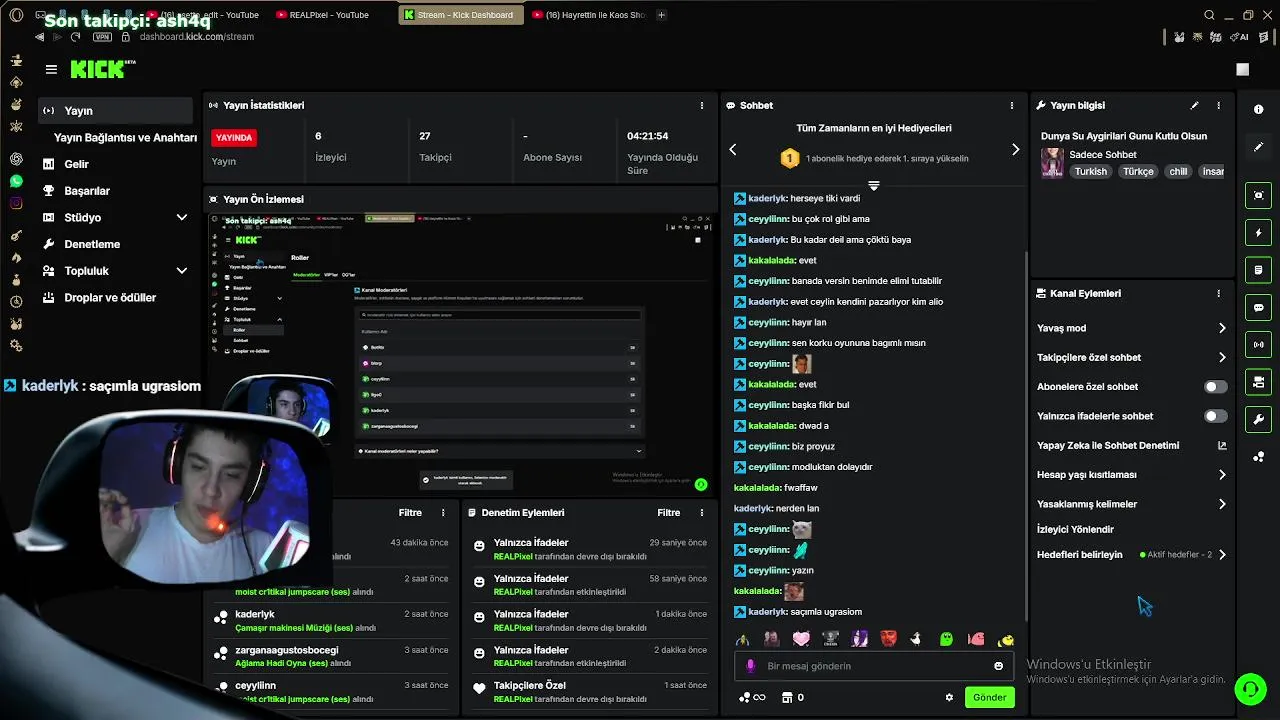The image size is (1280, 720).
Task: Open Yavaş mod options chevron
Action: click(x=1222, y=328)
